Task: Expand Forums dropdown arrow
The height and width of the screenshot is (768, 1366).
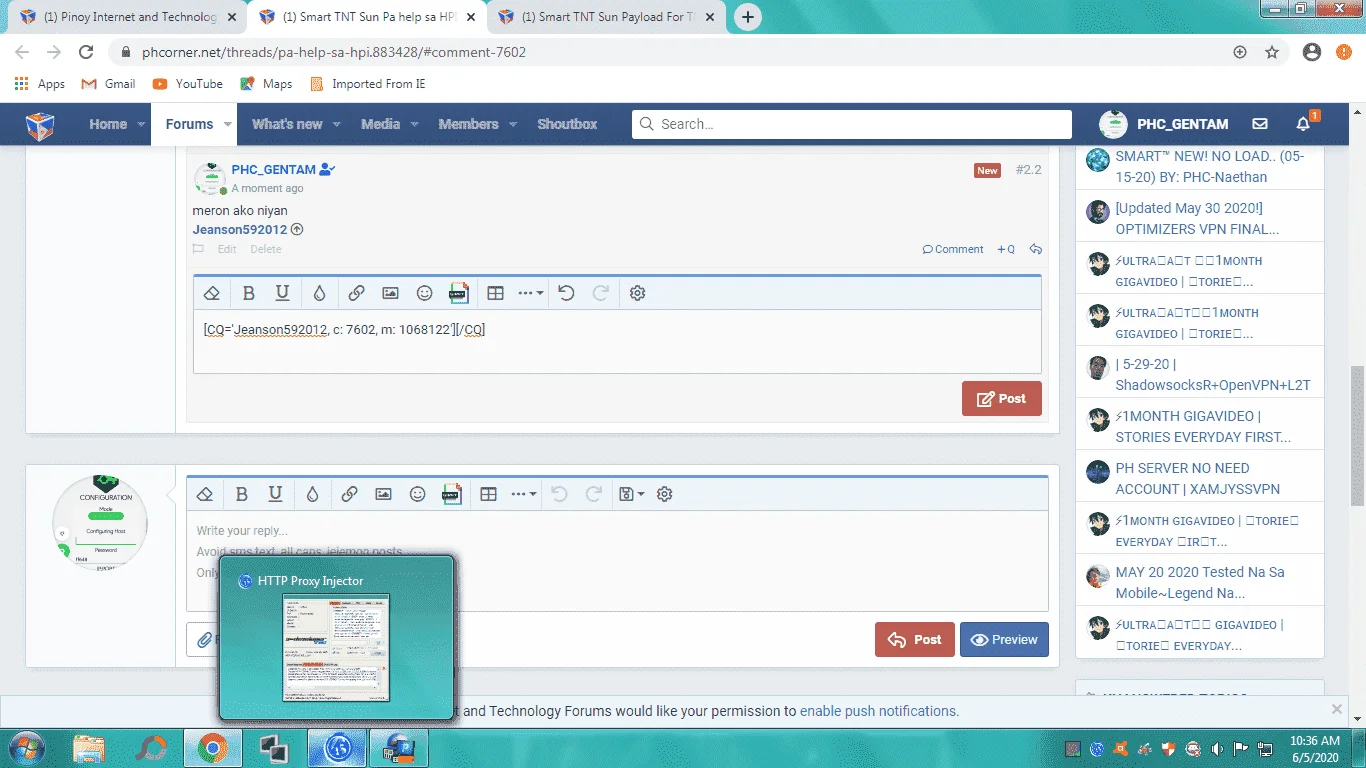Action: click(x=228, y=124)
